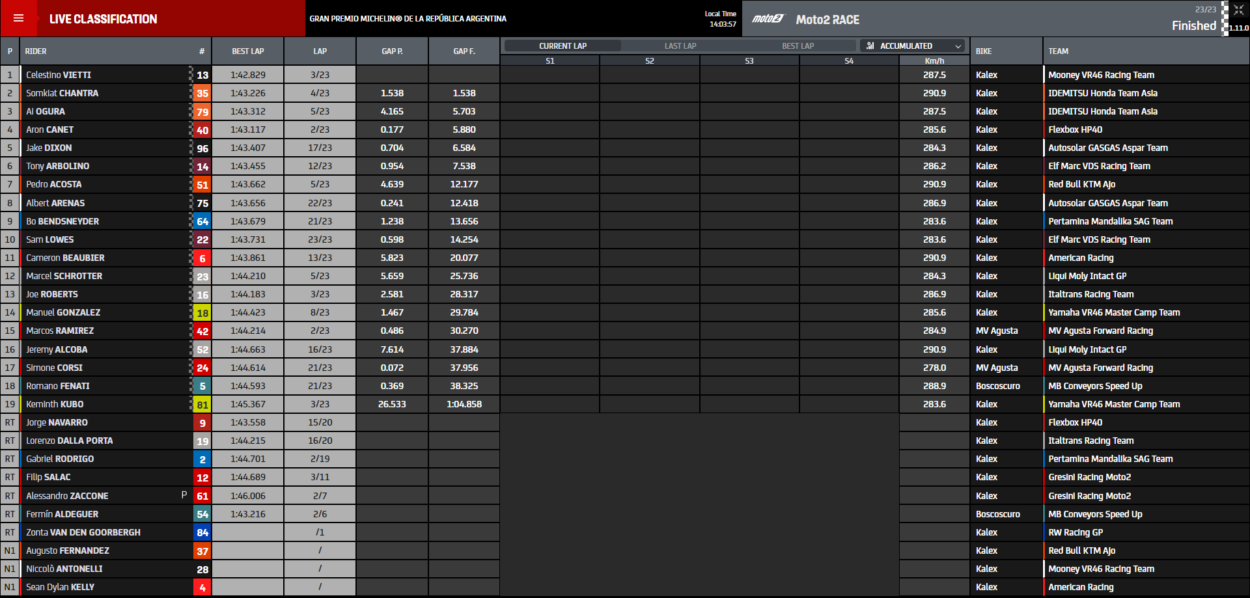The height and width of the screenshot is (598, 1250).
Task: Sort by the GAP P. column header
Action: tap(392, 50)
